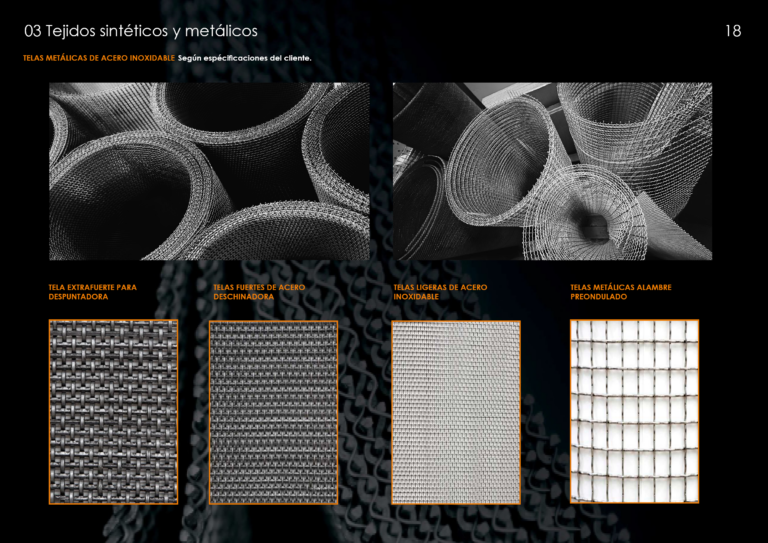Click the word "PREONDULADO"

597,297
